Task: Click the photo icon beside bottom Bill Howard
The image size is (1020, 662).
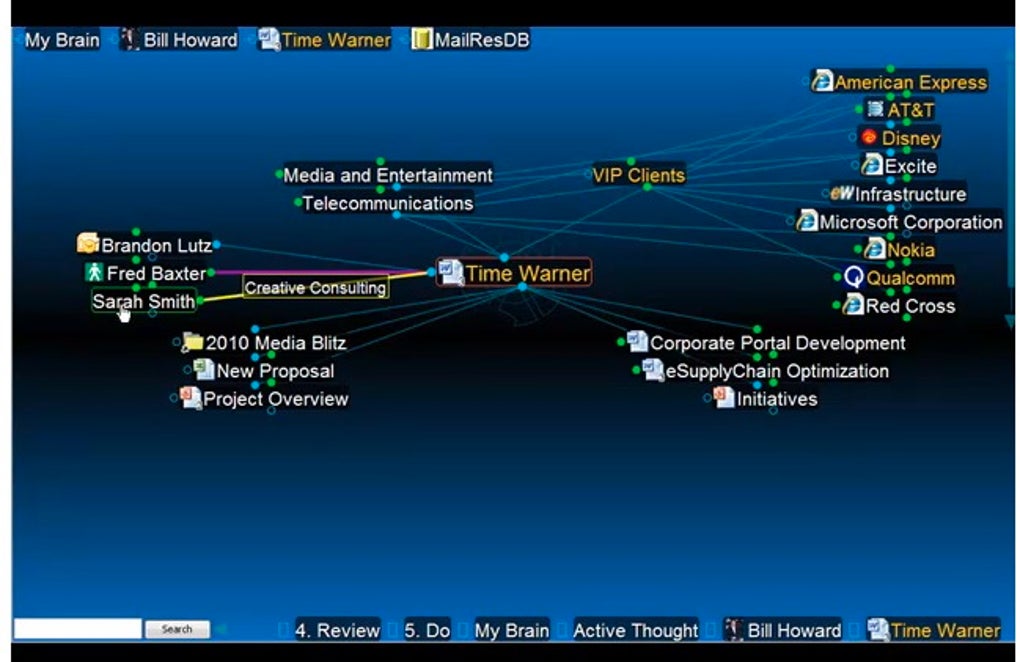Action: point(734,629)
